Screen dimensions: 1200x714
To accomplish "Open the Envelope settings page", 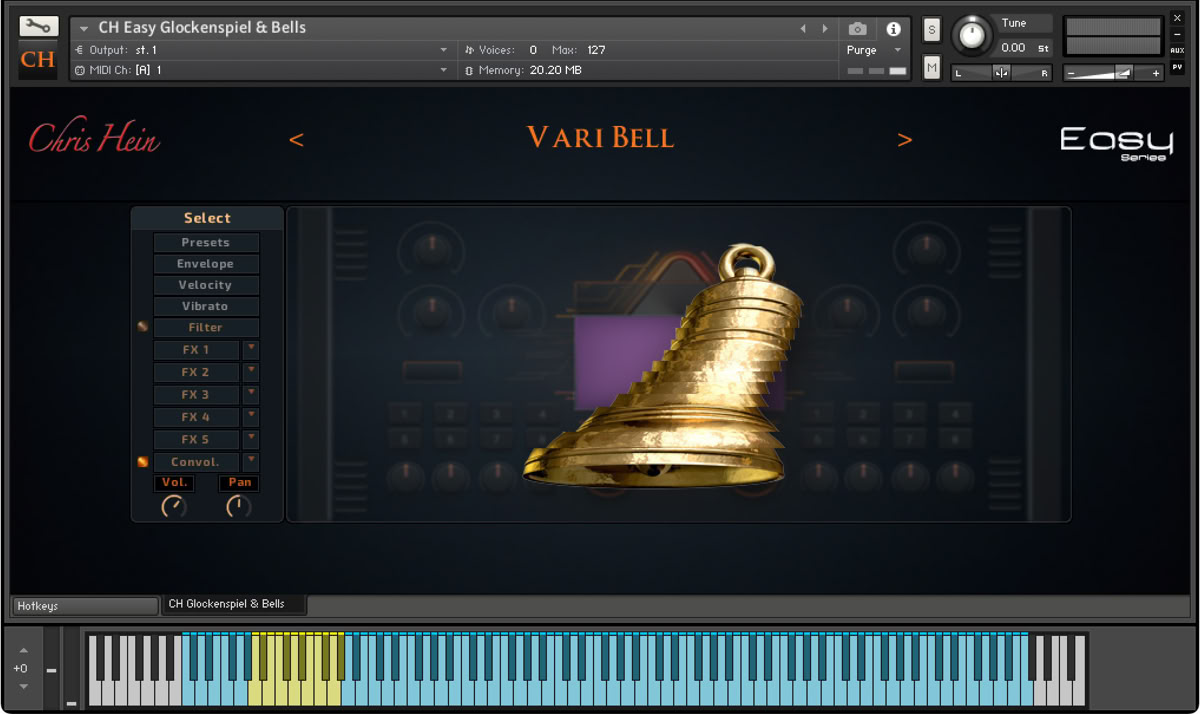I will [206, 264].
